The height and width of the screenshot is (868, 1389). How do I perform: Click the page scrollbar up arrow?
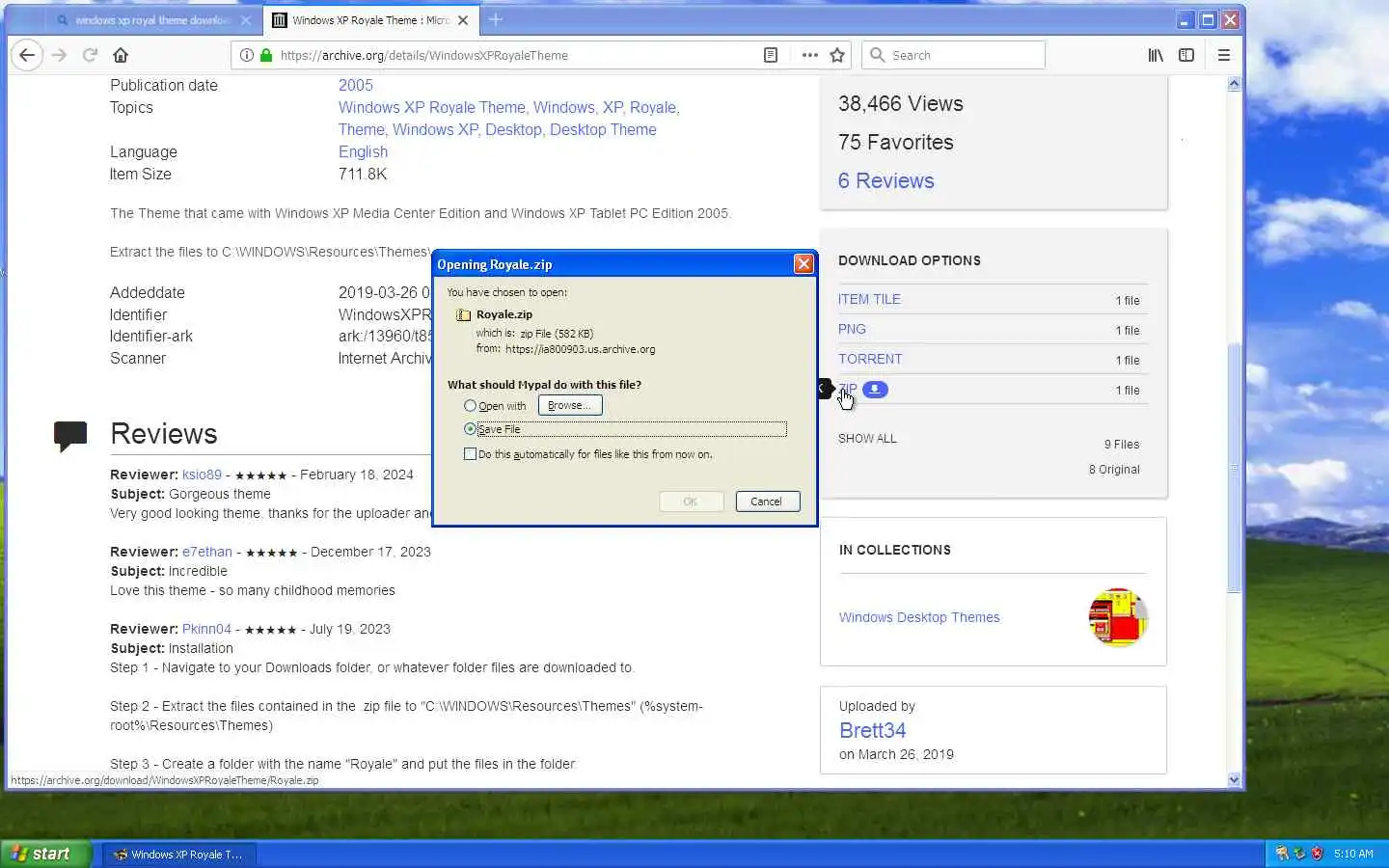click(1234, 84)
